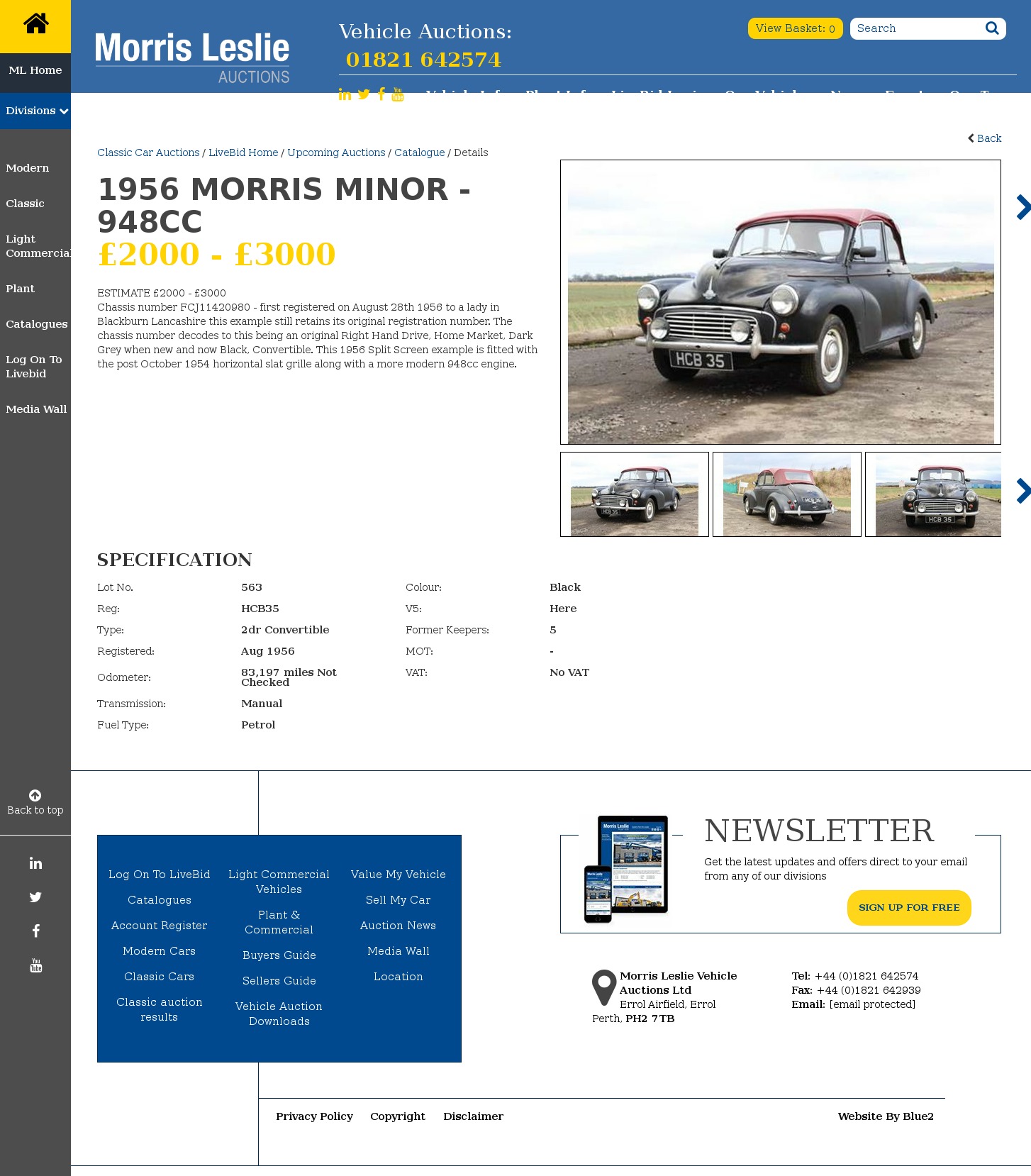Open Twitter icon in left sidebar
The height and width of the screenshot is (1176, 1031).
35,897
